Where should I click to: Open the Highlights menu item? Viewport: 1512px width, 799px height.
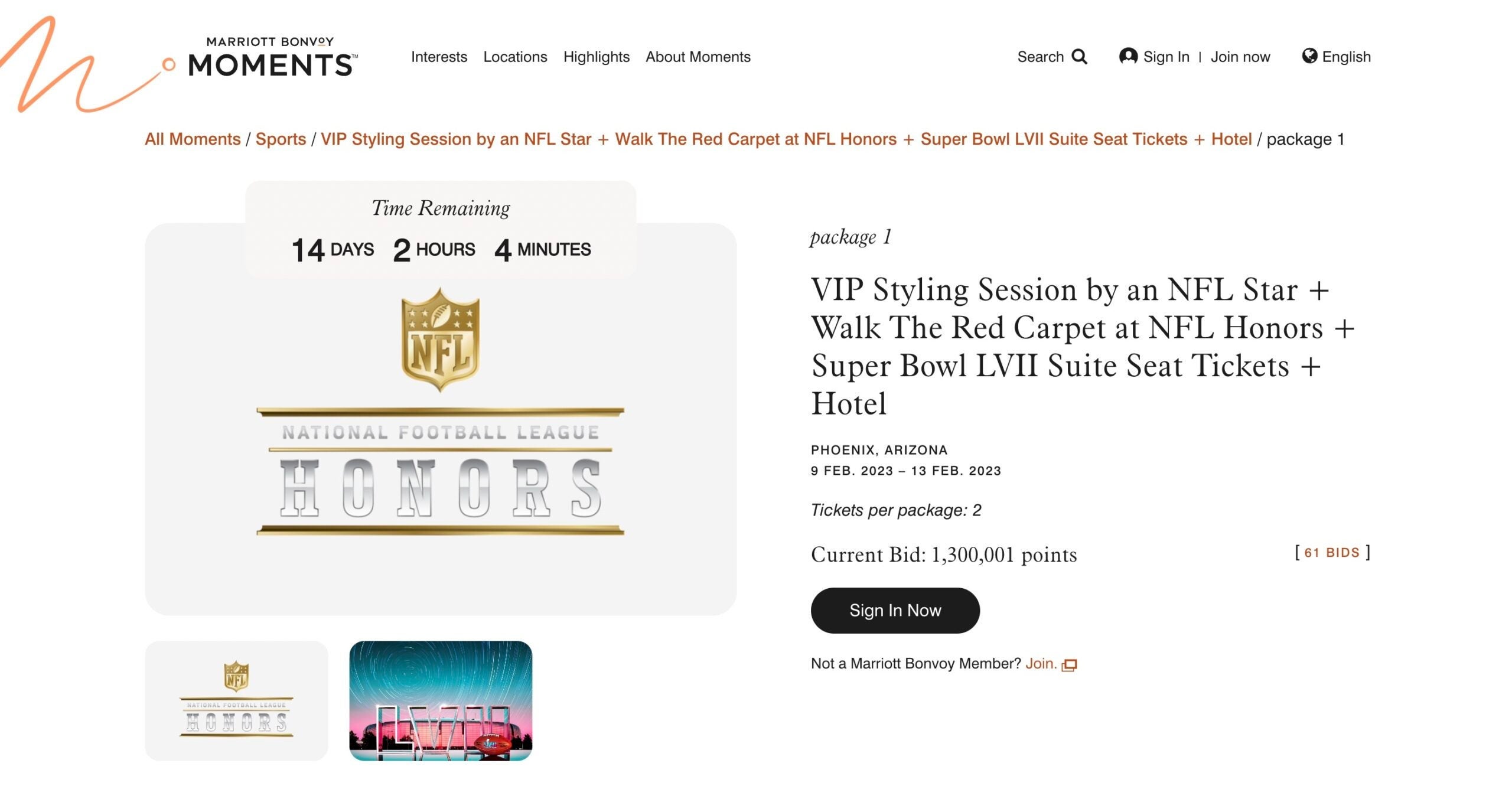coord(597,57)
